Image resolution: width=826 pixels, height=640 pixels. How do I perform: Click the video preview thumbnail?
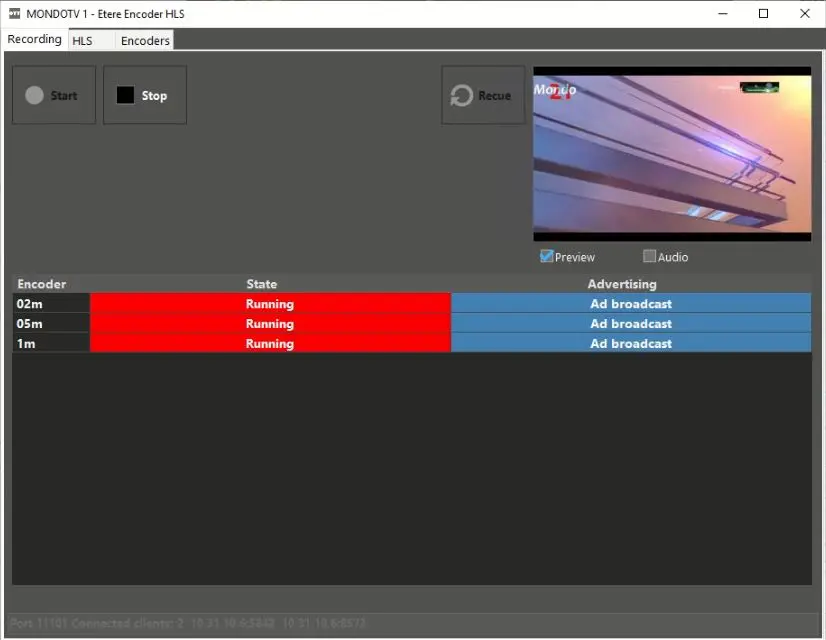click(x=671, y=153)
